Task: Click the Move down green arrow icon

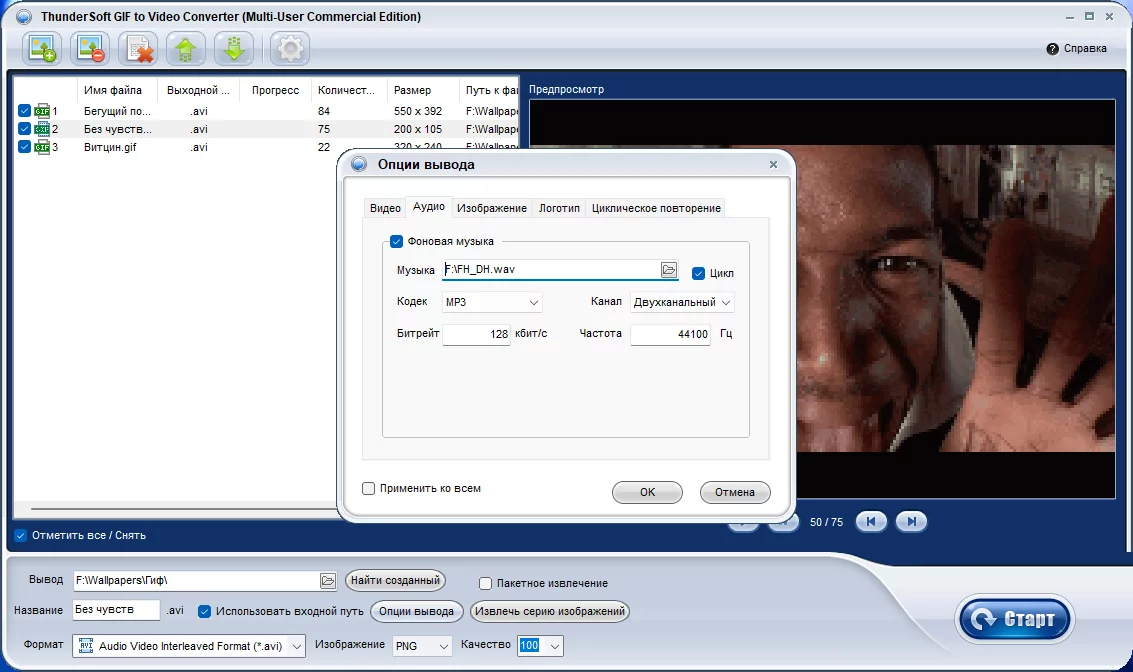Action: click(x=234, y=49)
